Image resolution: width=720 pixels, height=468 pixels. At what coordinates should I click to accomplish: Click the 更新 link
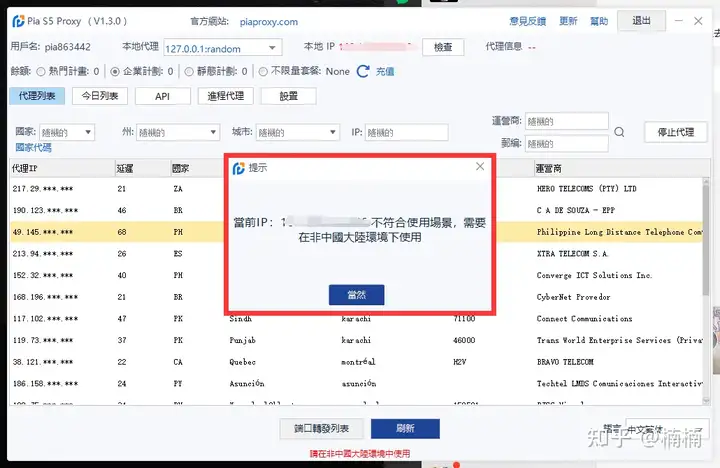pyautogui.click(x=568, y=21)
